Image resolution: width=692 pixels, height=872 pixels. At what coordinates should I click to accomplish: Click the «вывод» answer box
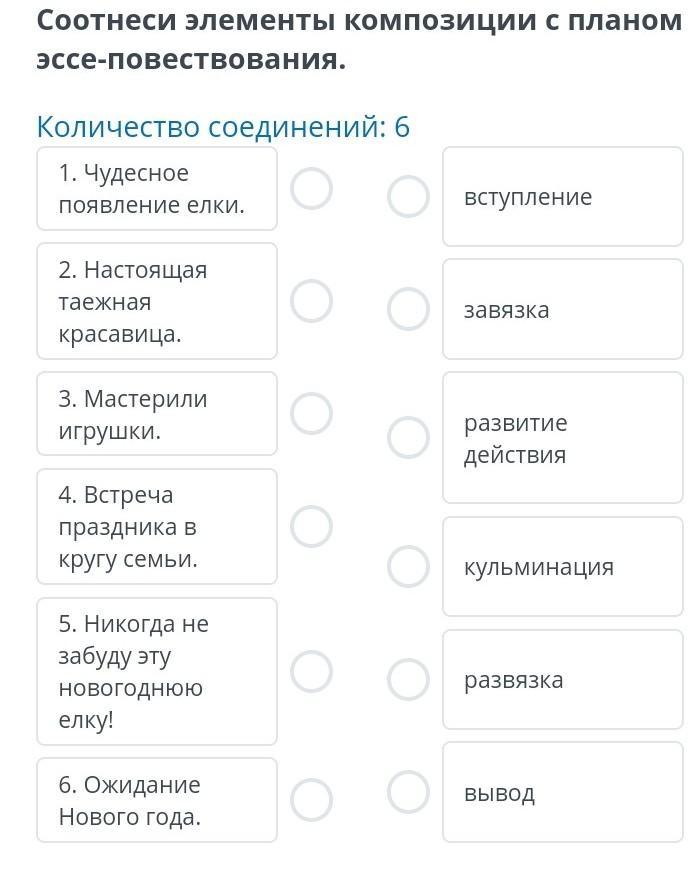562,793
